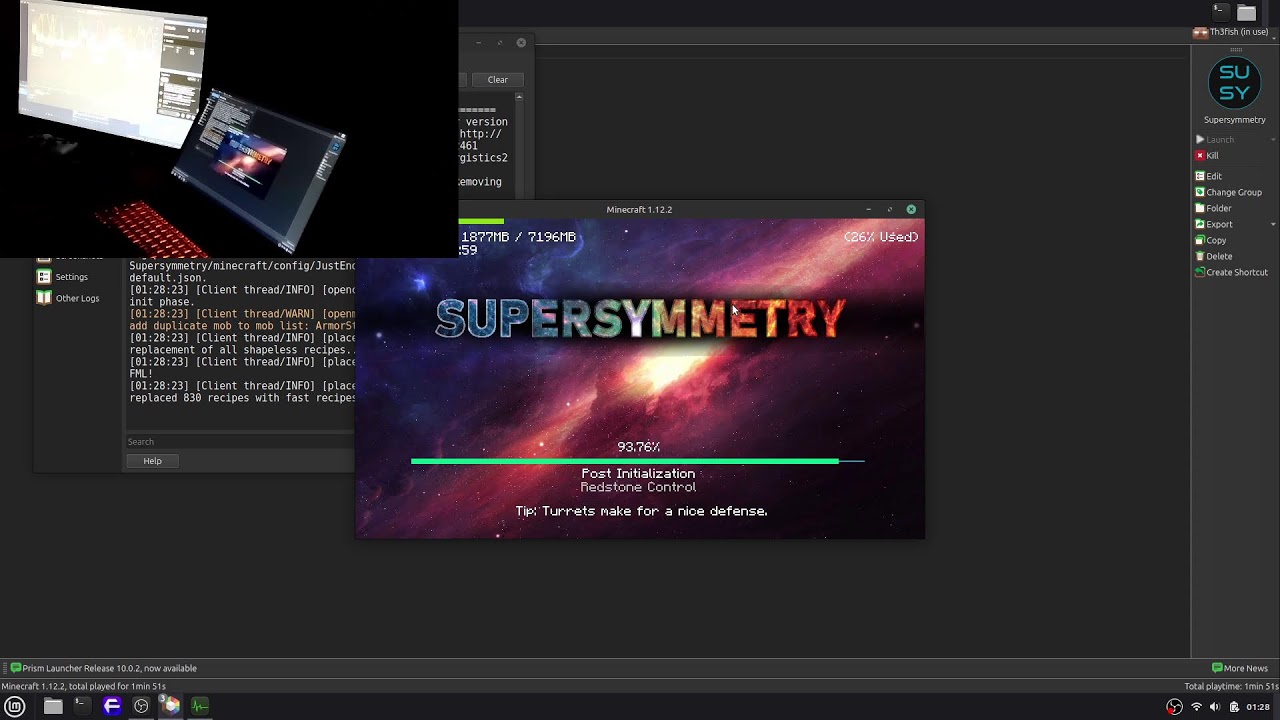
Task: Click the battery power tray icon
Action: coord(1234,707)
